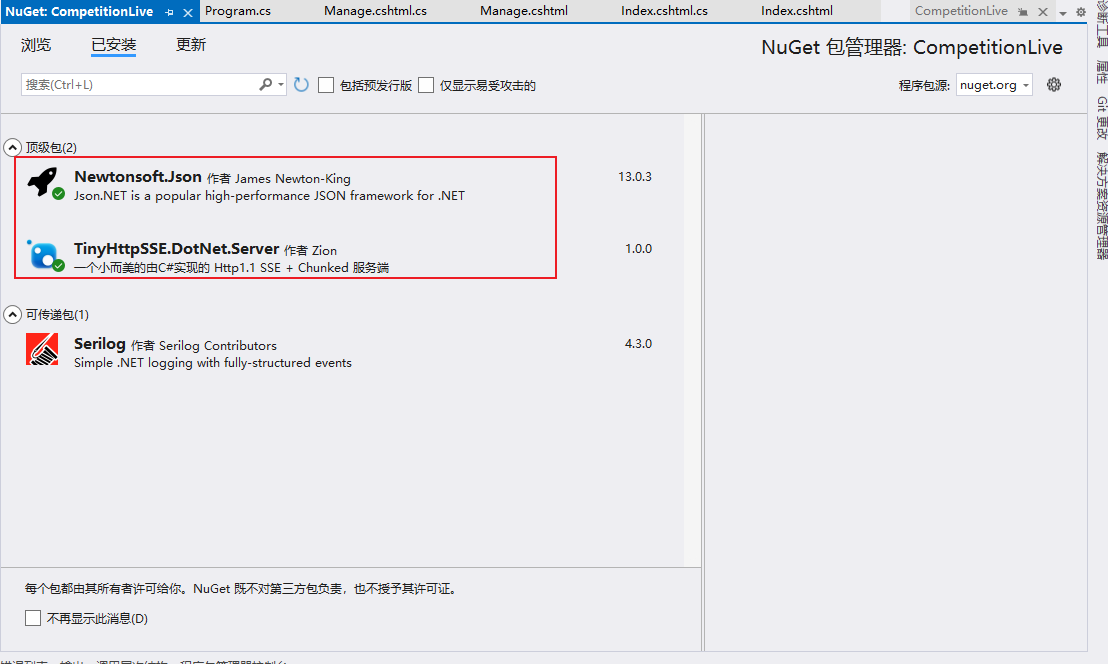Enable the 仅显示易受攻击的 checkbox

pyautogui.click(x=425, y=85)
